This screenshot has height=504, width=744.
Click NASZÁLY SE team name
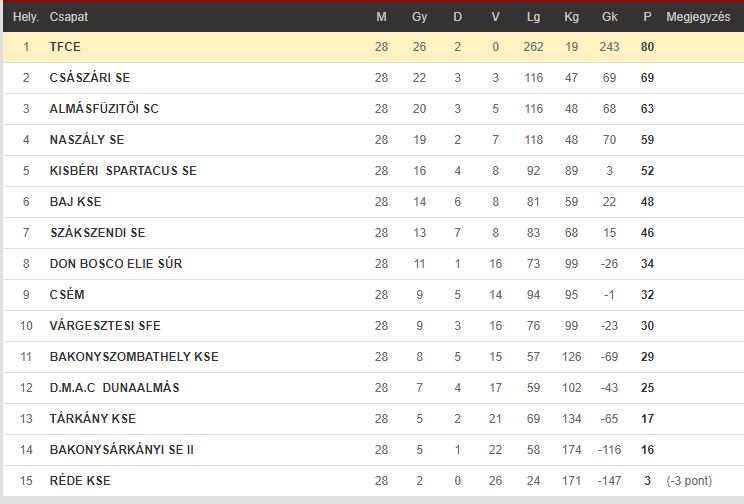87,140
